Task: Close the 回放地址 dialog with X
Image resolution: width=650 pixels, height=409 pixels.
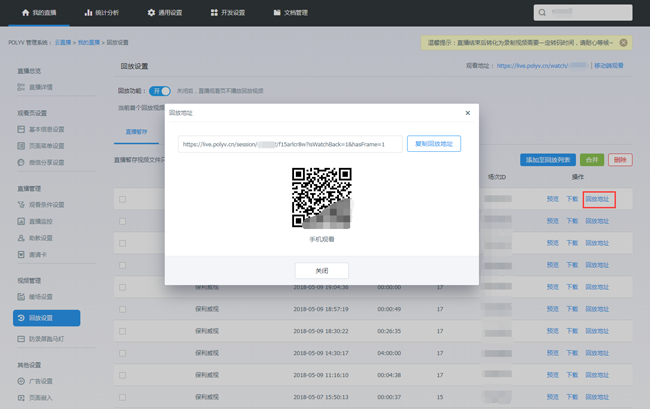Action: 468,114
